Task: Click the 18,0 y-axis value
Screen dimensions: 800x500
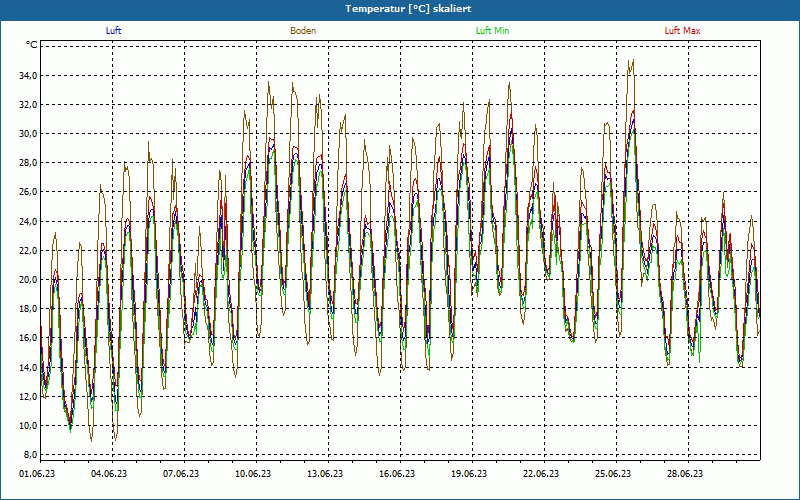Action: pos(28,309)
